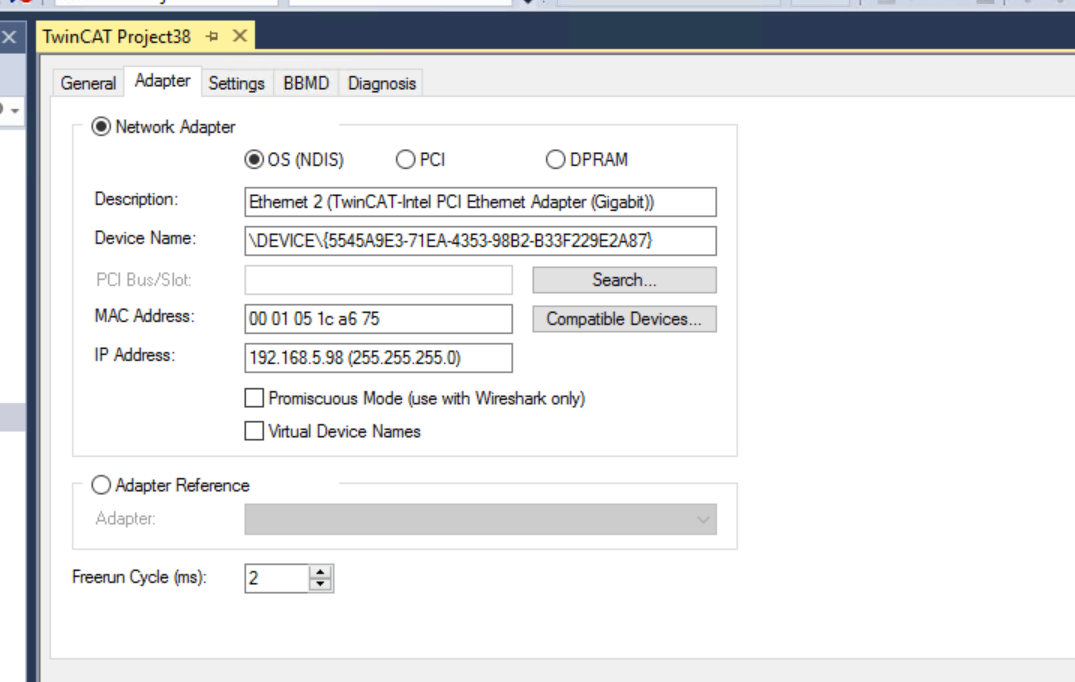Click the IP Address field
1075x682 pixels.
coord(378,358)
